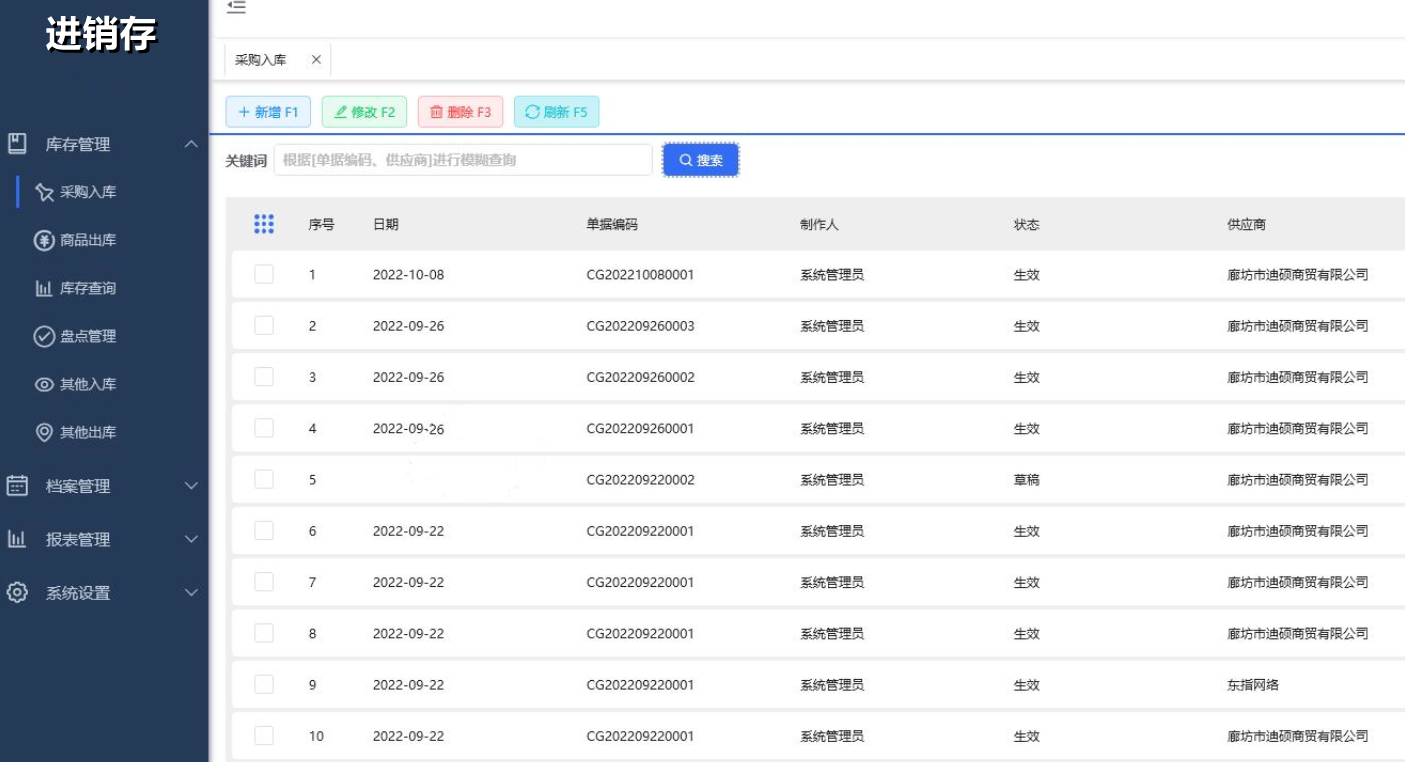Click the 新增 F1 button
The image size is (1405, 762).
coord(268,112)
